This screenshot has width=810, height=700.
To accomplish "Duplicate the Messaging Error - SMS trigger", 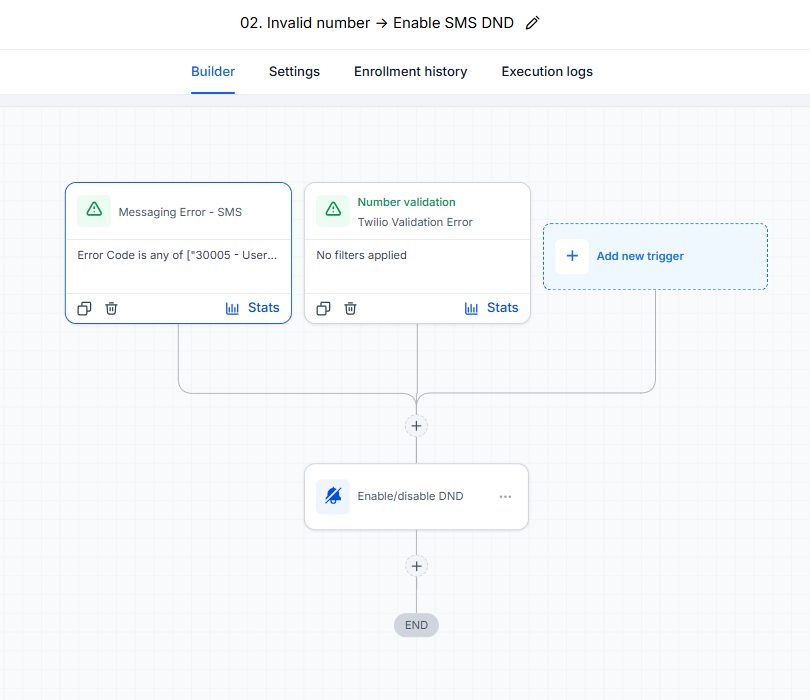I will coord(84,308).
